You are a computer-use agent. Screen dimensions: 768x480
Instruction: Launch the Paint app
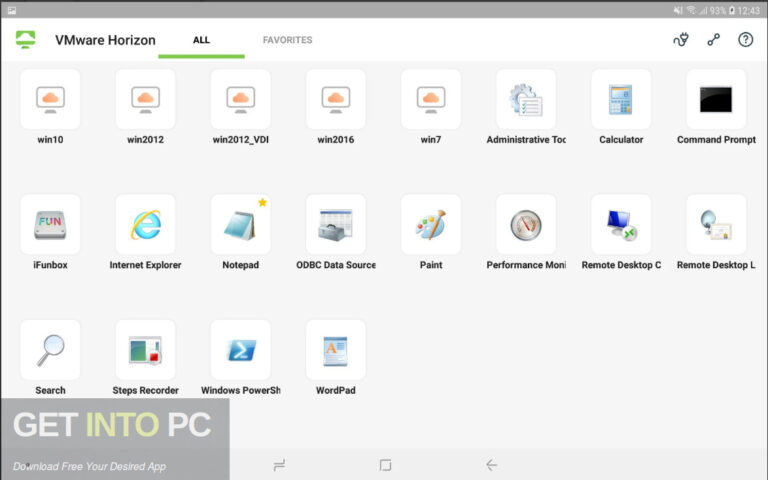point(431,225)
